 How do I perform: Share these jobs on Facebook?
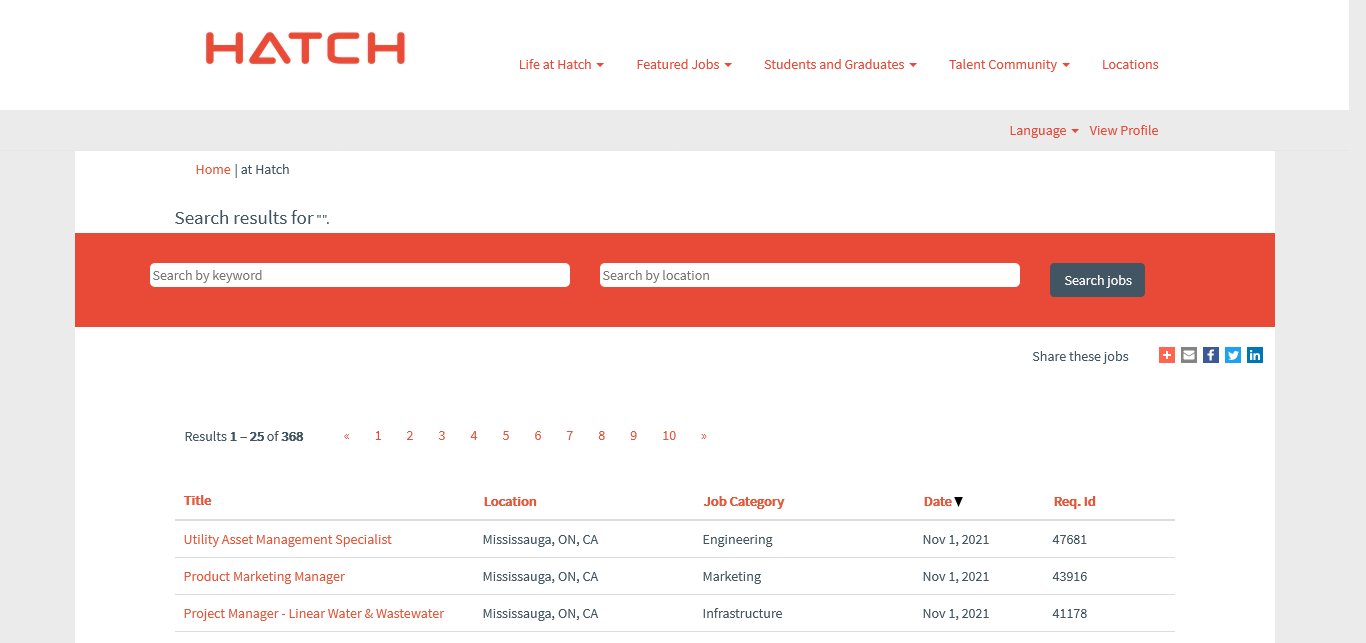click(x=1211, y=355)
